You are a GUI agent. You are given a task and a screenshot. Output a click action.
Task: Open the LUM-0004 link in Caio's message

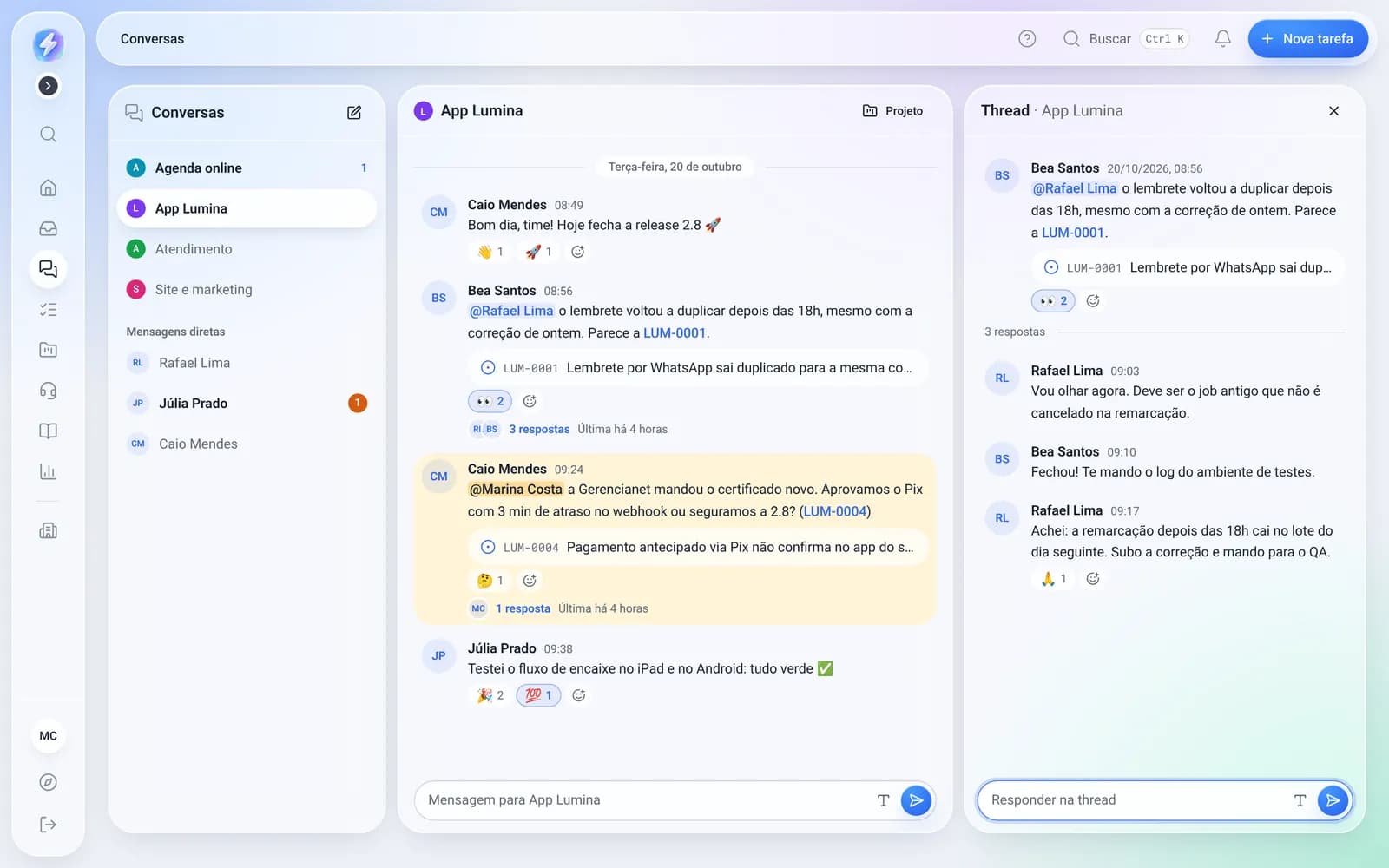click(835, 511)
